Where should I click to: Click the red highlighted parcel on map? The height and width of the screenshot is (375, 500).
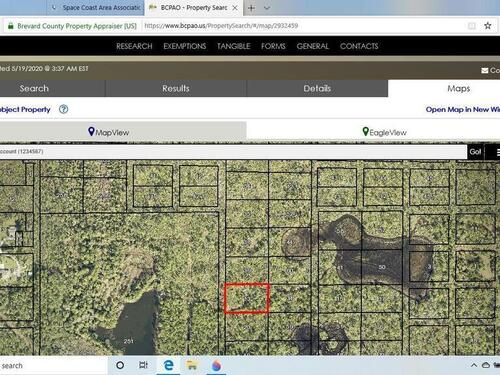pyautogui.click(x=247, y=298)
